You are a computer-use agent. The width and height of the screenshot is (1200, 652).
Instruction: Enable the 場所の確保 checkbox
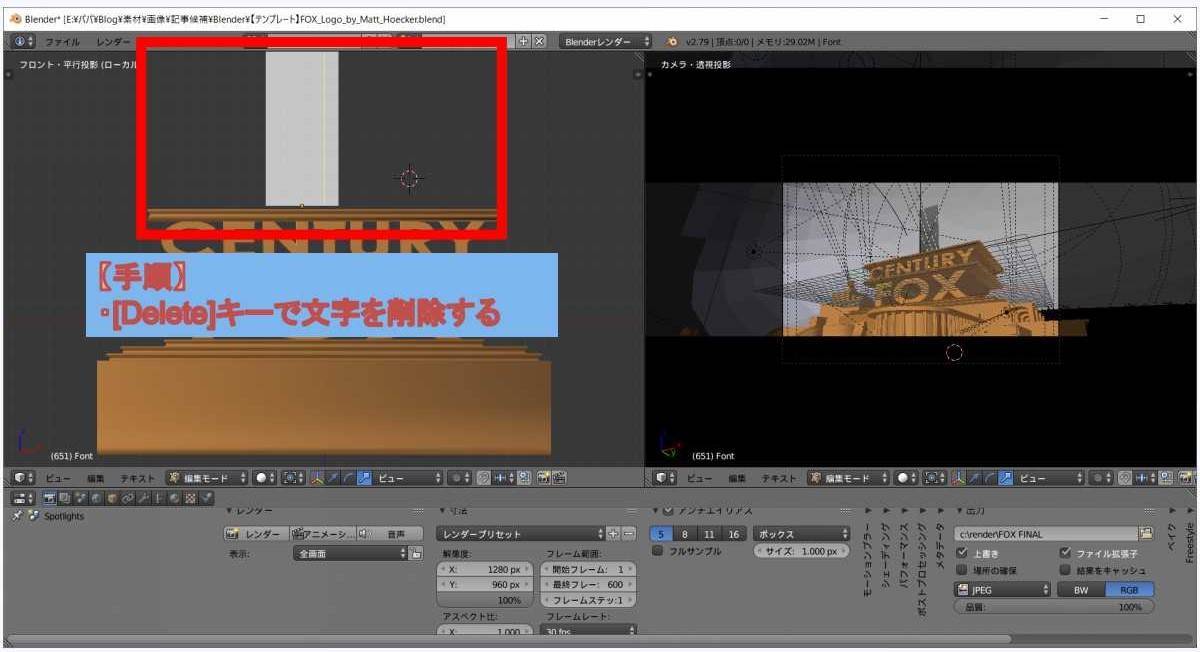click(962, 570)
